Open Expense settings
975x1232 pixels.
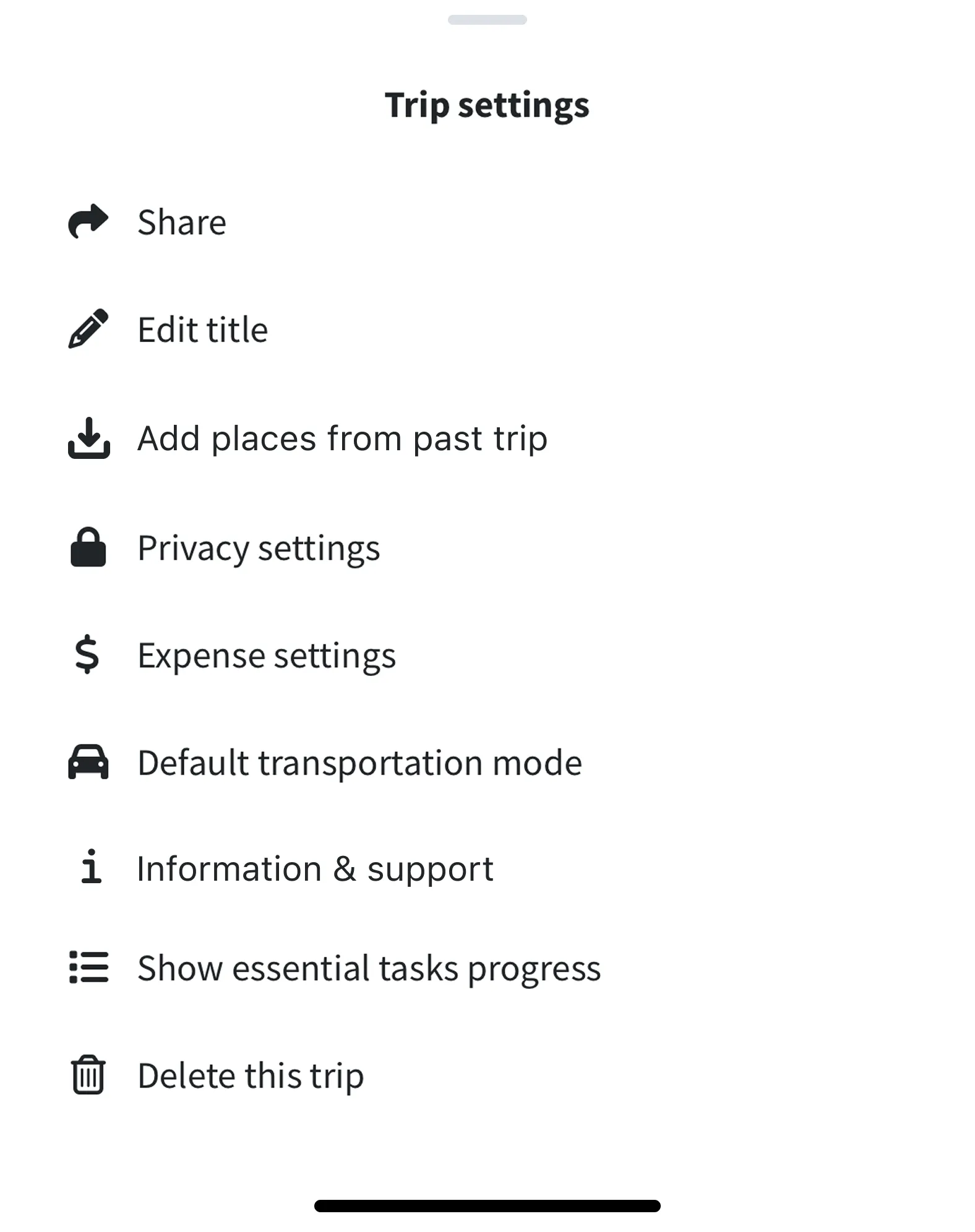(267, 656)
